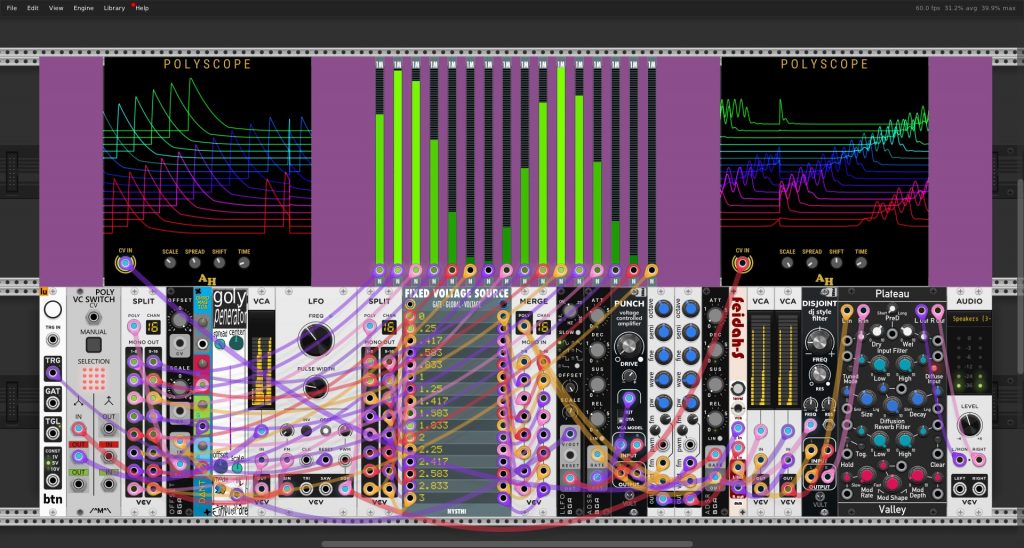Image resolution: width=1024 pixels, height=548 pixels.
Task: Click the LFO PULSE WIDTH knob
Action: coord(315,387)
